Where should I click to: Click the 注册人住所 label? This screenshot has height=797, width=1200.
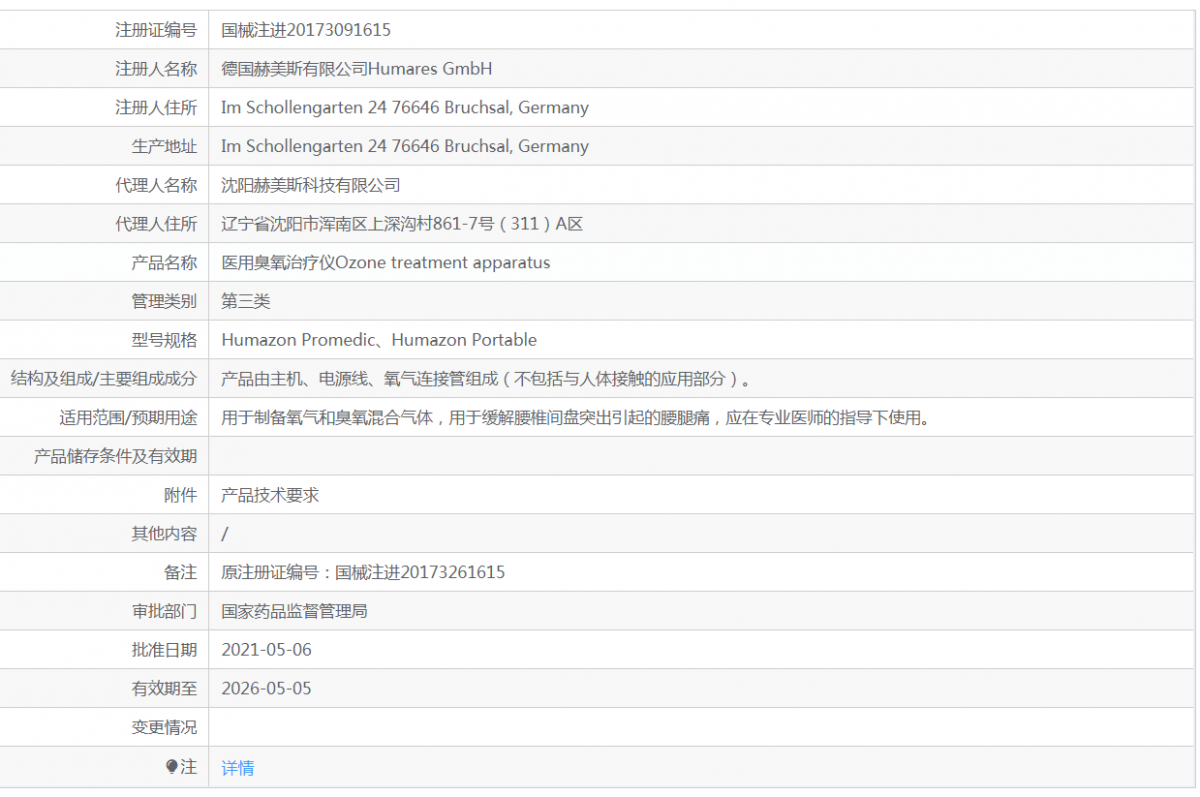(156, 107)
